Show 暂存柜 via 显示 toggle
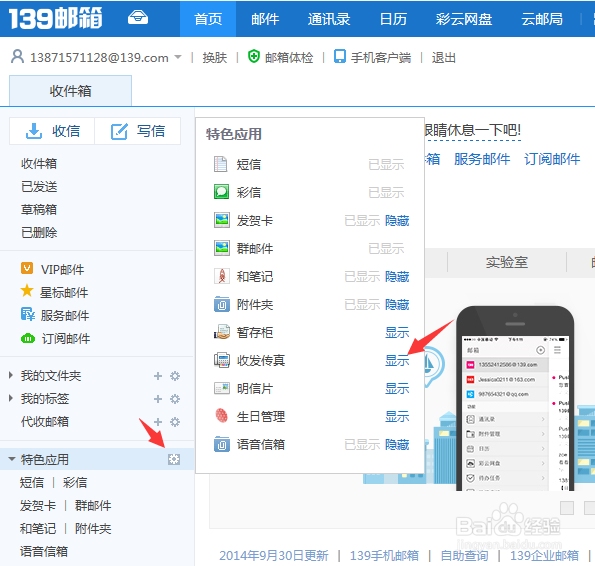 (x=397, y=333)
